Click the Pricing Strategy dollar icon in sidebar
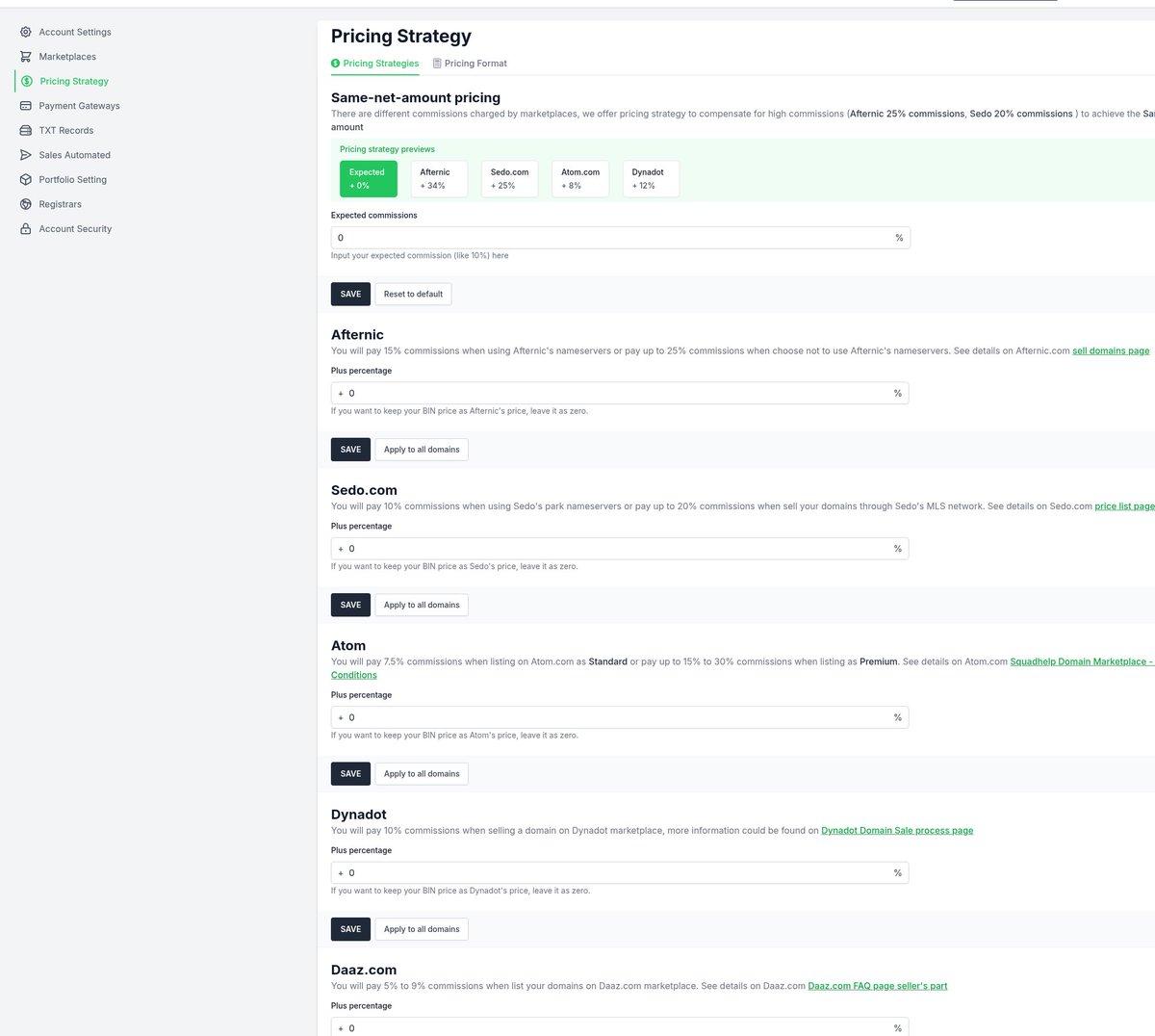The width and height of the screenshot is (1155, 1036). (x=27, y=81)
